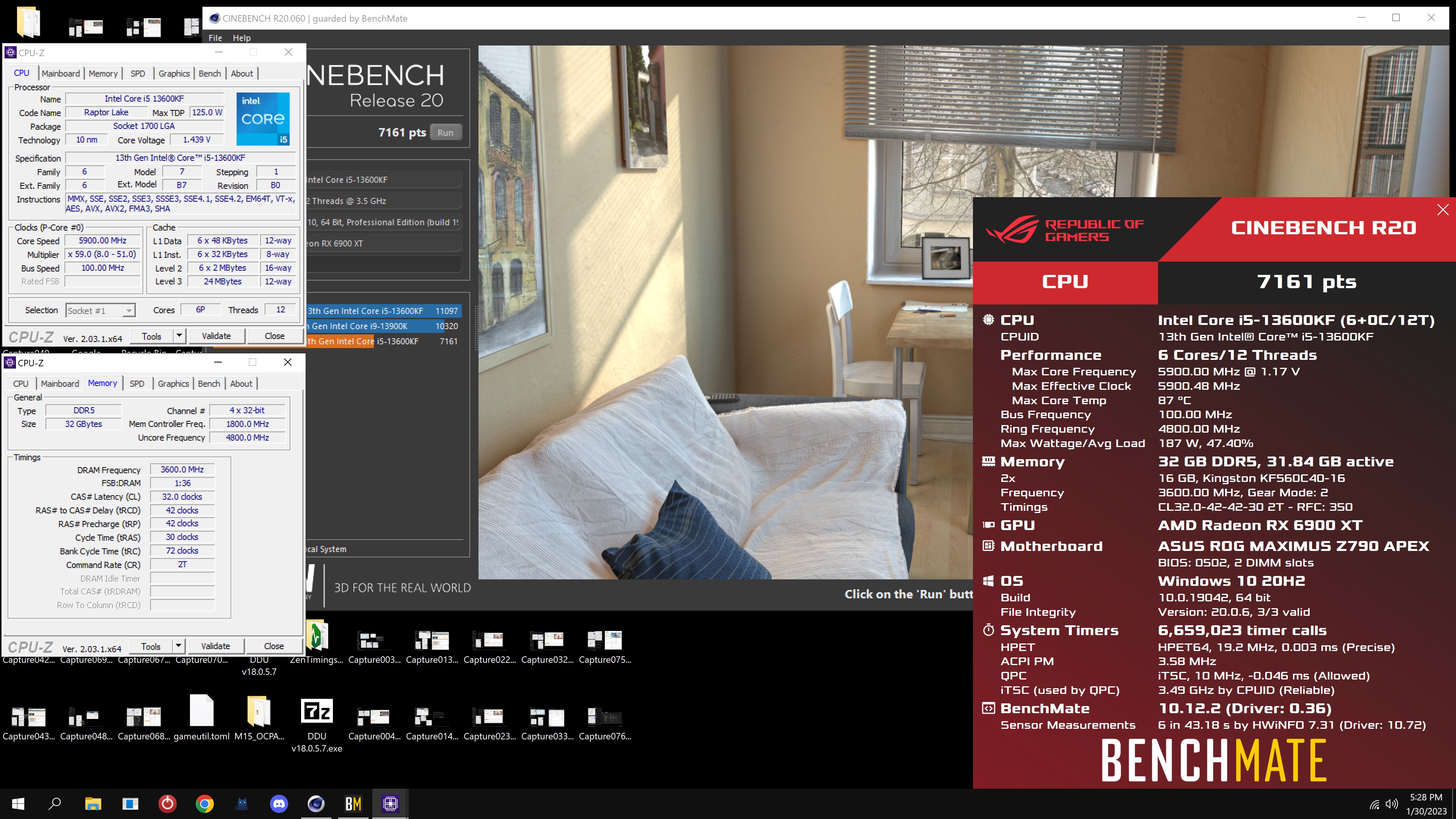Open Graphics tab in bottom CPU-Z

tap(174, 383)
